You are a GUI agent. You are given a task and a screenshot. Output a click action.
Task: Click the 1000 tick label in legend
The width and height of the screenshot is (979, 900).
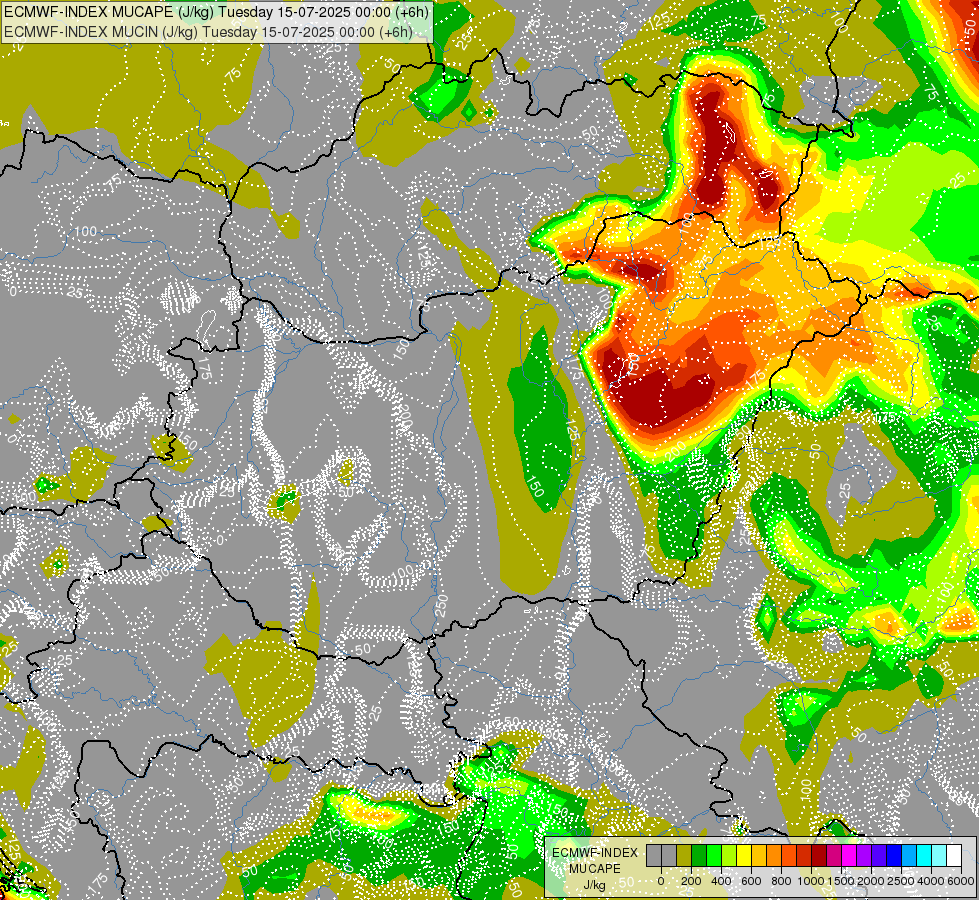811,881
